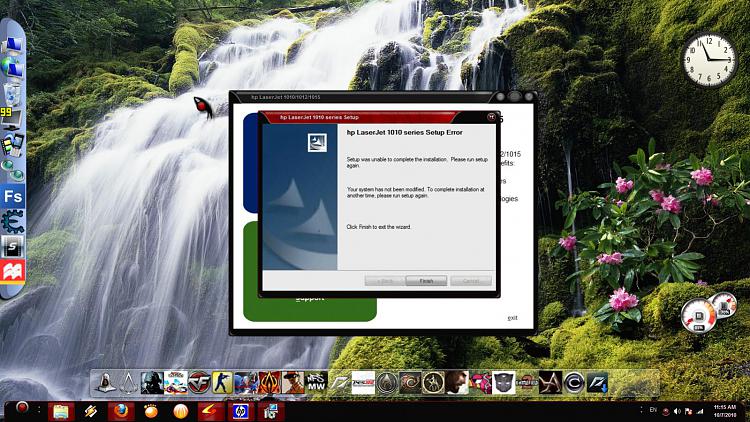Screen dimensions: 750x422
Task: Launch the hooded Assassin's Creed figure game icon
Action: [106, 383]
